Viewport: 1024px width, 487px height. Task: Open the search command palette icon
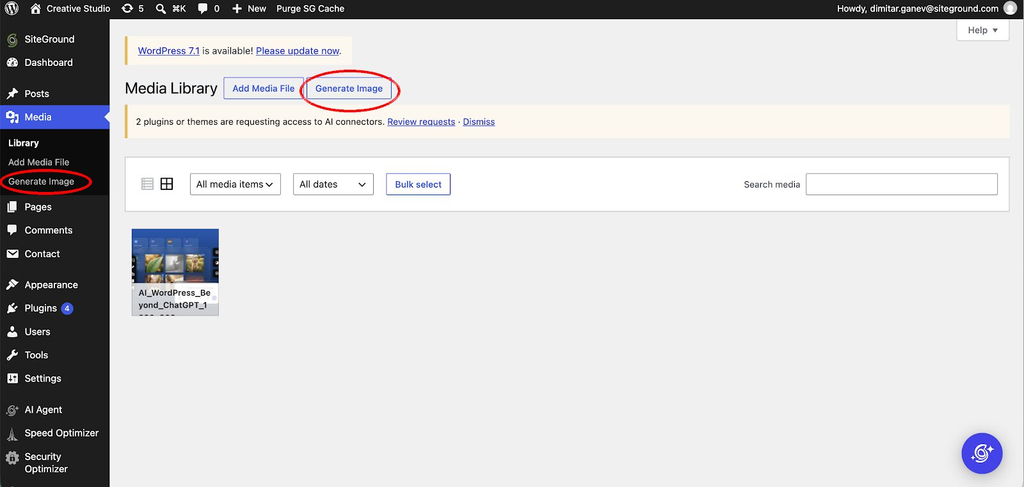coord(172,8)
